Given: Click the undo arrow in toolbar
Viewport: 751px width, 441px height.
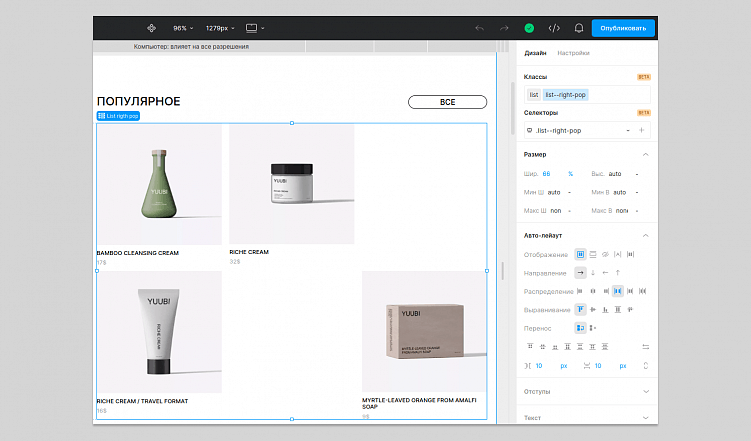Looking at the screenshot, I should click(x=480, y=28).
